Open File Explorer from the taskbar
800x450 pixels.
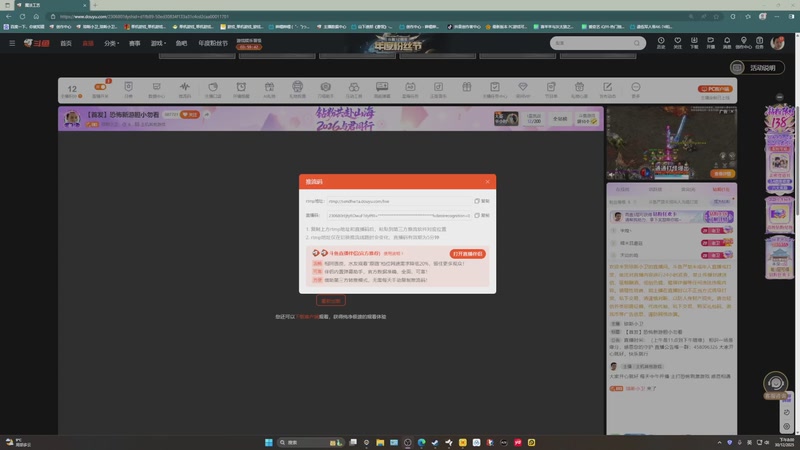click(x=380, y=442)
